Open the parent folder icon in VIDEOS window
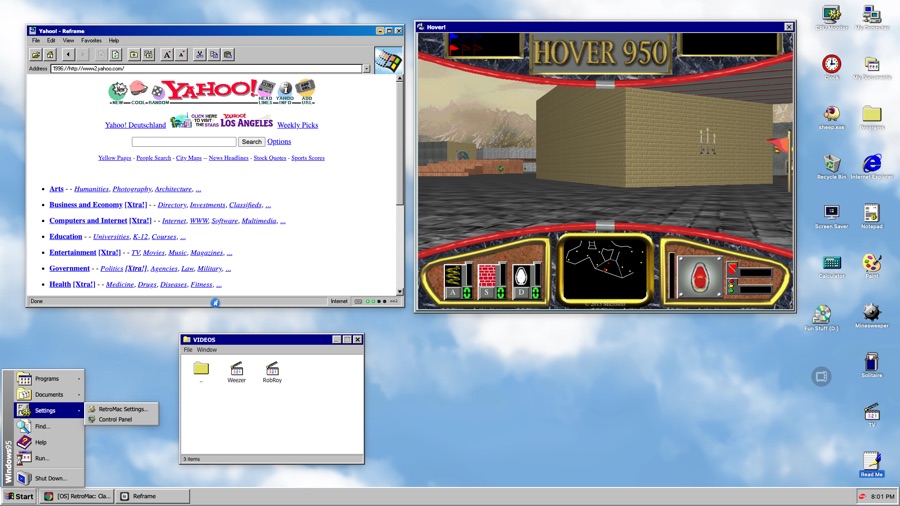The width and height of the screenshot is (900, 506). (201, 371)
